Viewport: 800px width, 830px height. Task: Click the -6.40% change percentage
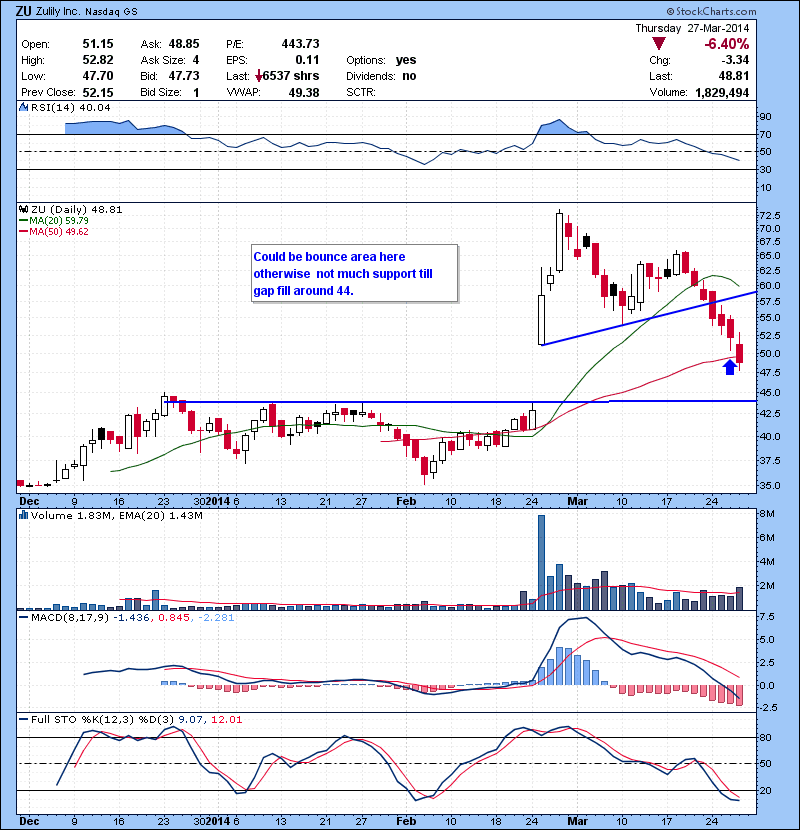pos(726,43)
